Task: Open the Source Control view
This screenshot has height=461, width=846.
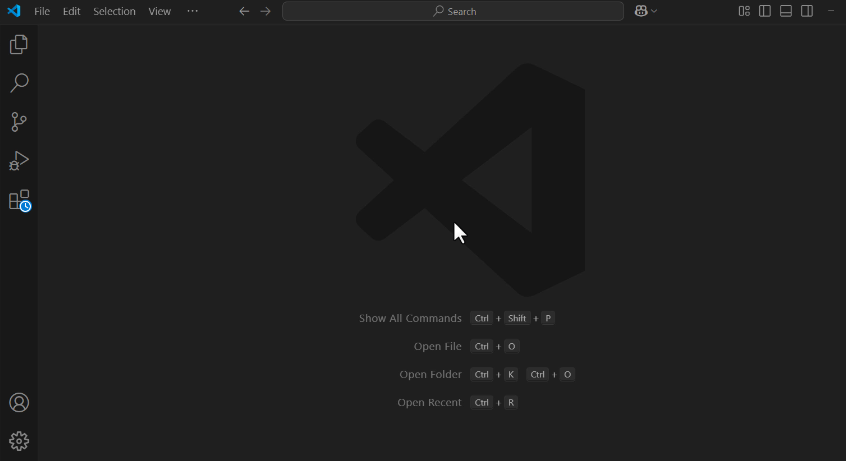Action: pyautogui.click(x=19, y=122)
